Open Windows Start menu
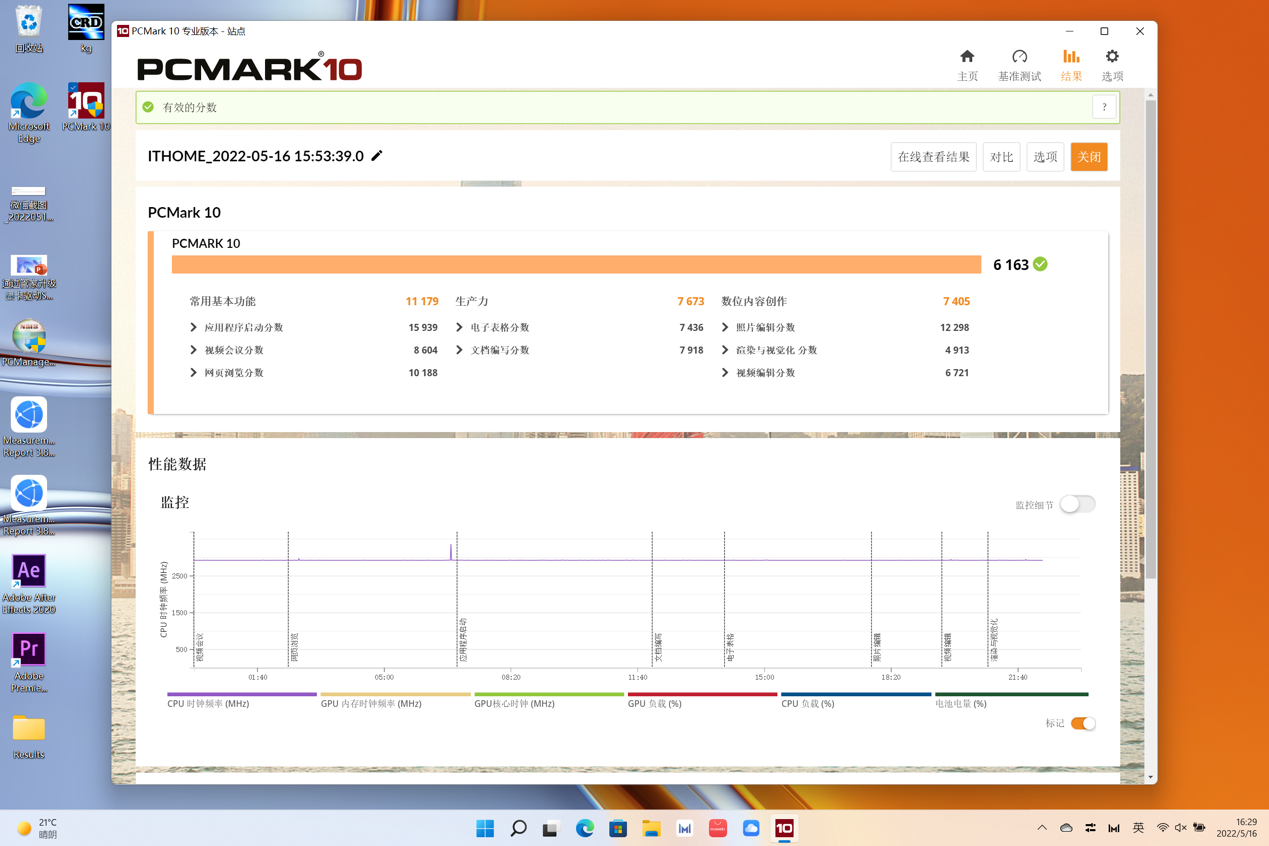 click(x=485, y=828)
